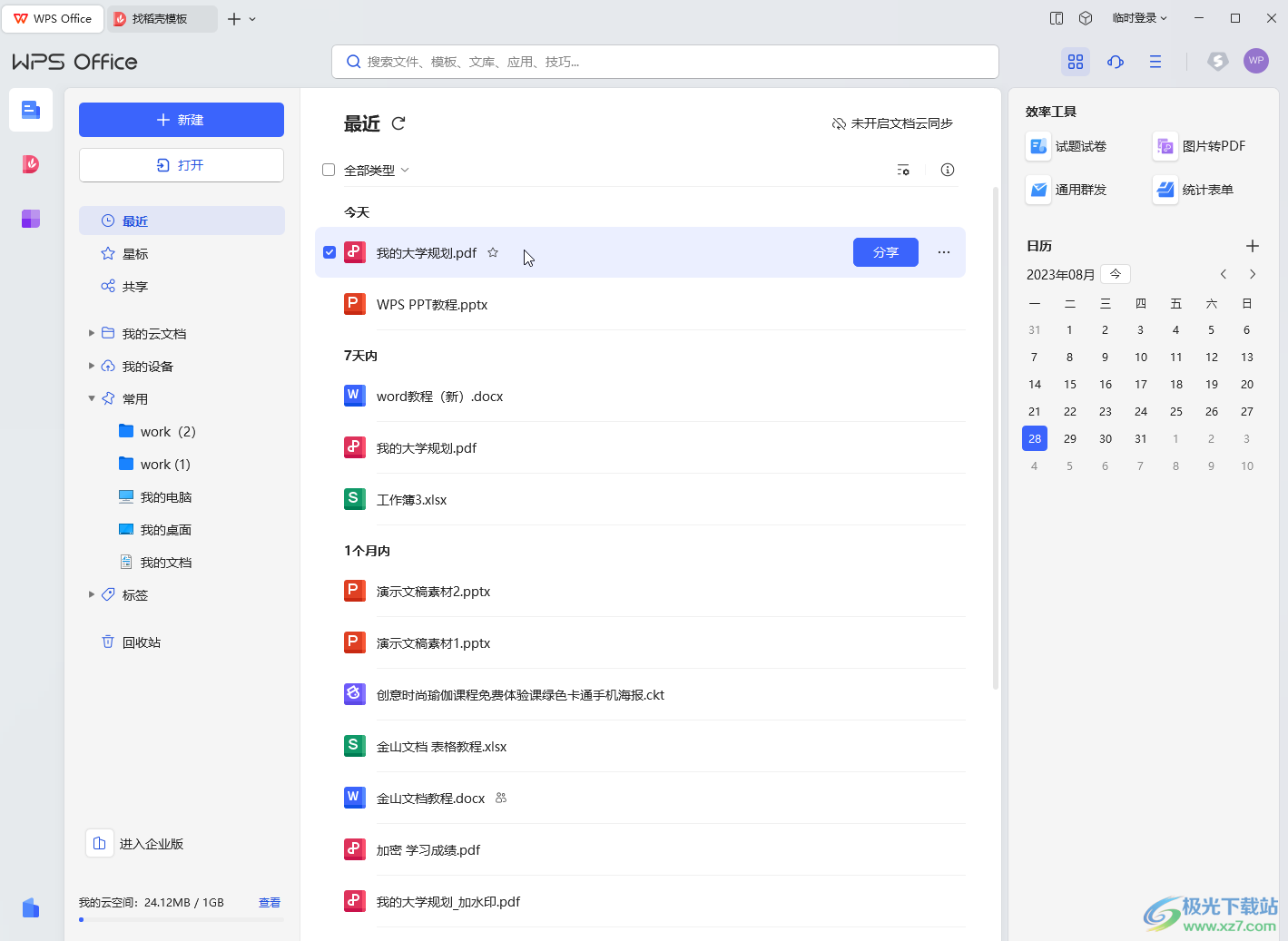
Task: Open the document home icon in left rail
Action: pyautogui.click(x=31, y=111)
